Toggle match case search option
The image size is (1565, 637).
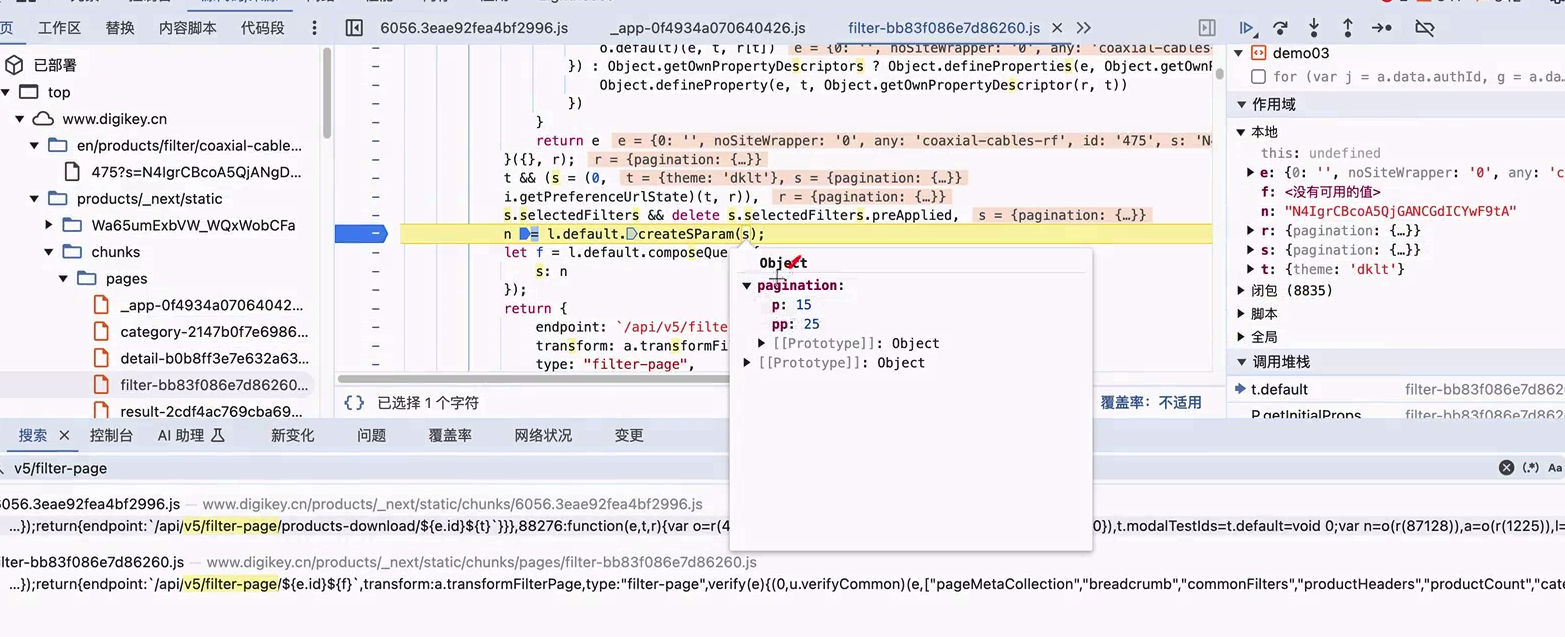(x=1555, y=467)
